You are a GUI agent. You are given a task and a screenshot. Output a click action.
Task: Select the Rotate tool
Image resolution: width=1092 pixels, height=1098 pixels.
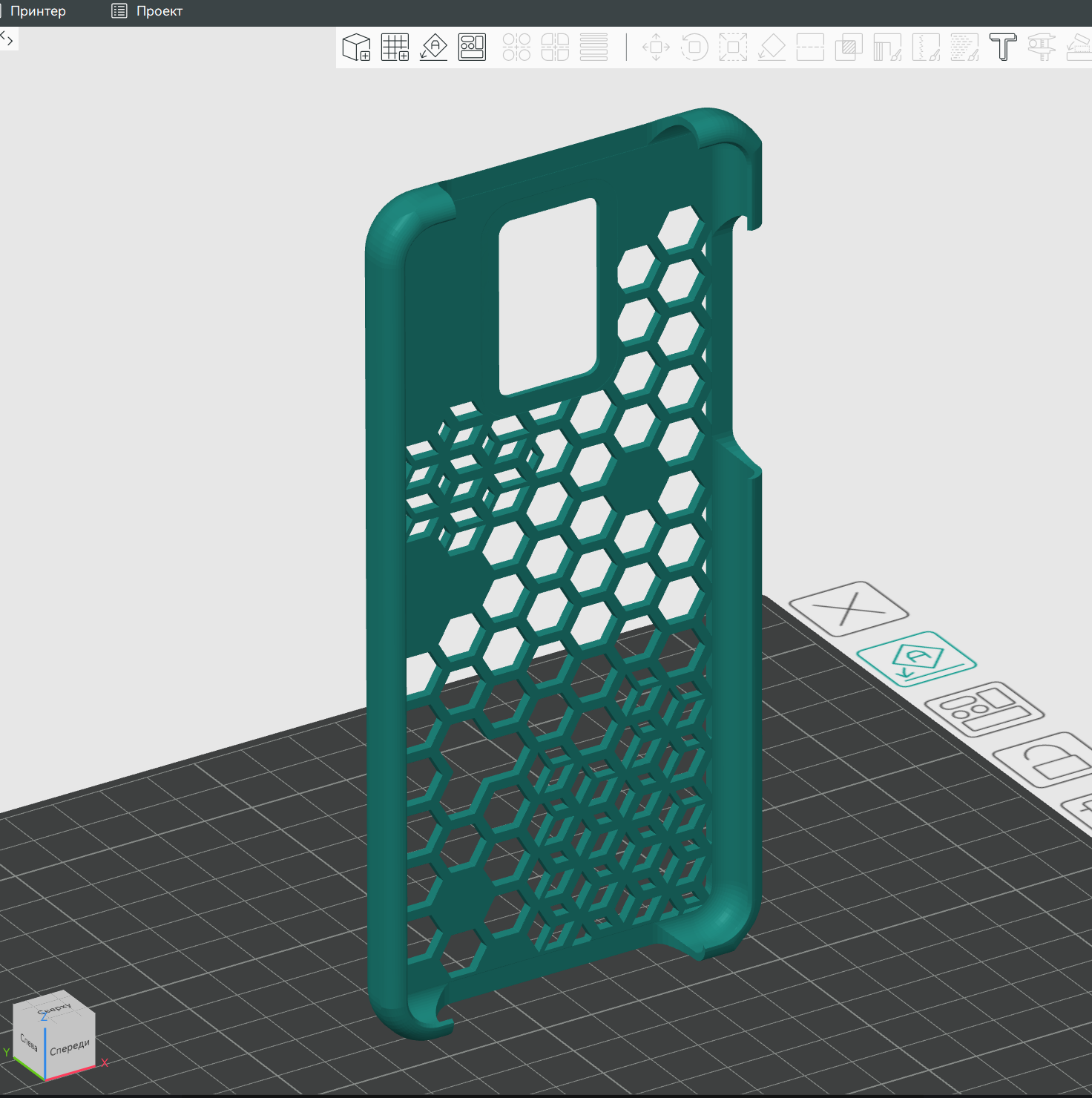694,47
